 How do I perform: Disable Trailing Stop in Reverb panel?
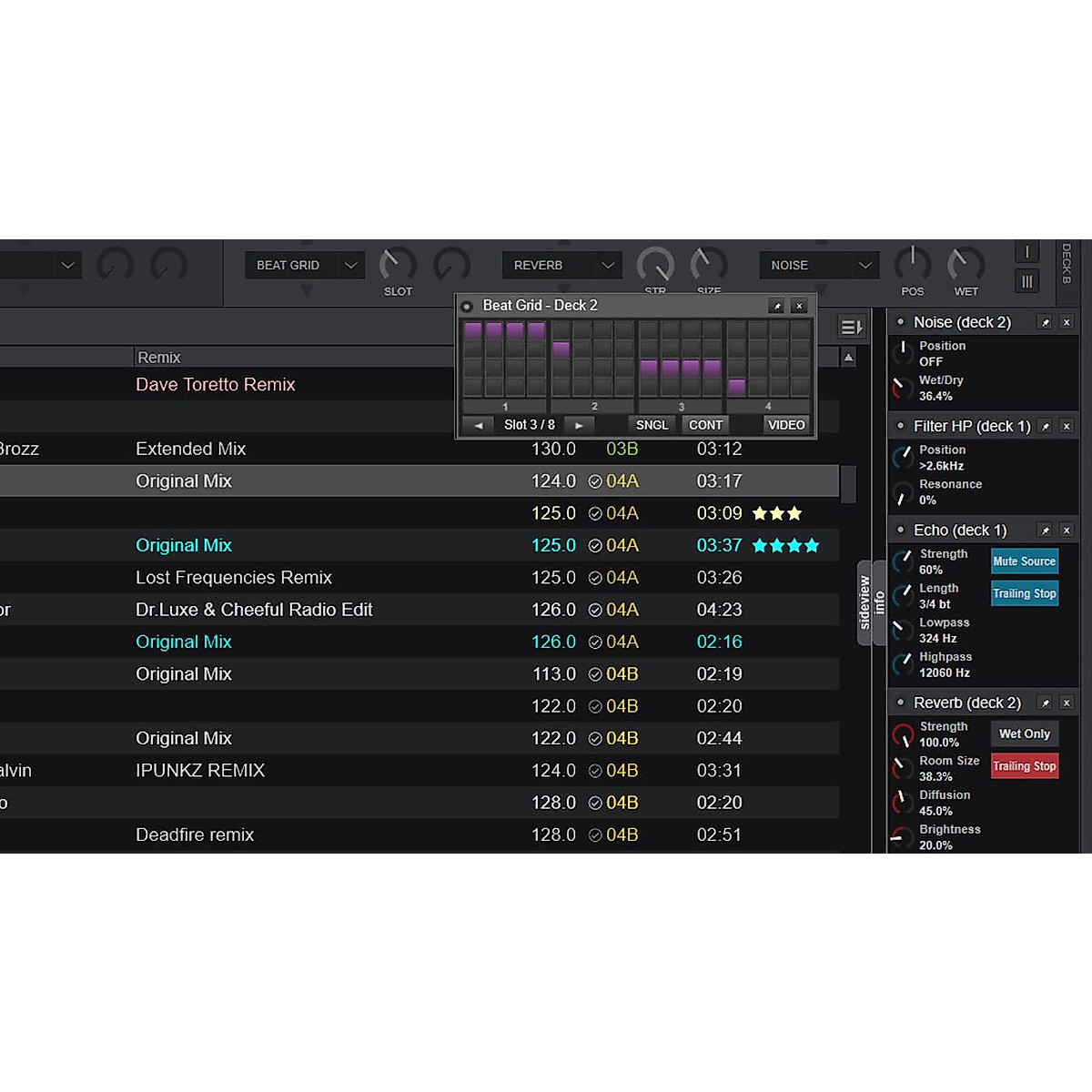[x=1024, y=766]
